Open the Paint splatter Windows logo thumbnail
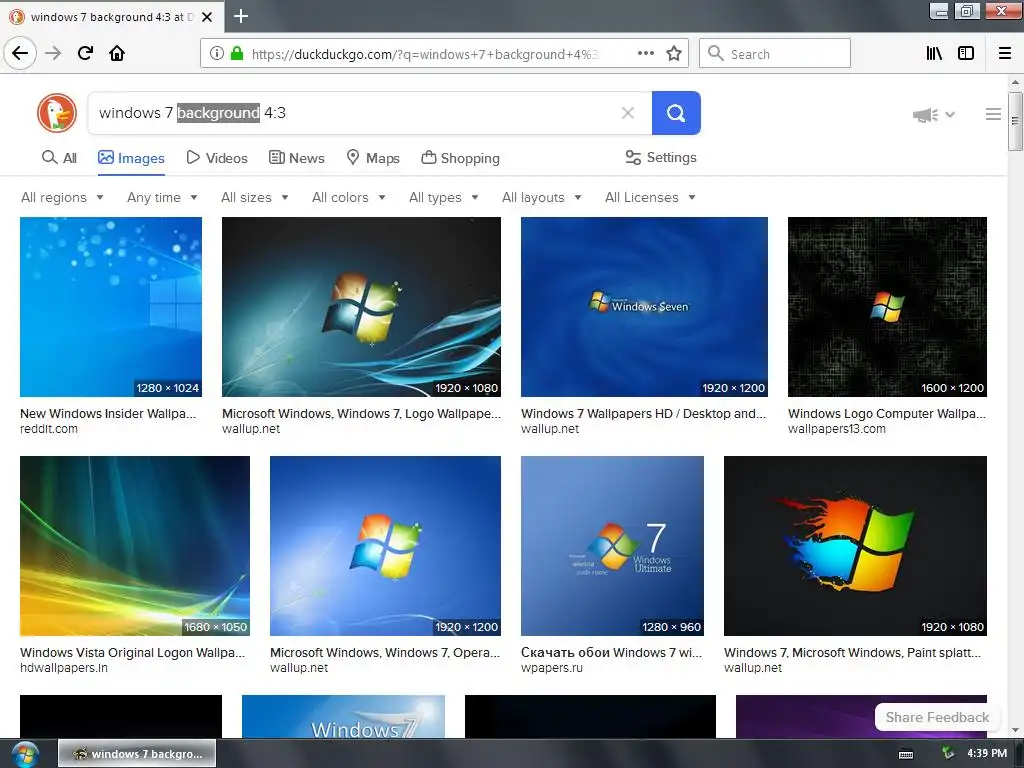 click(855, 546)
